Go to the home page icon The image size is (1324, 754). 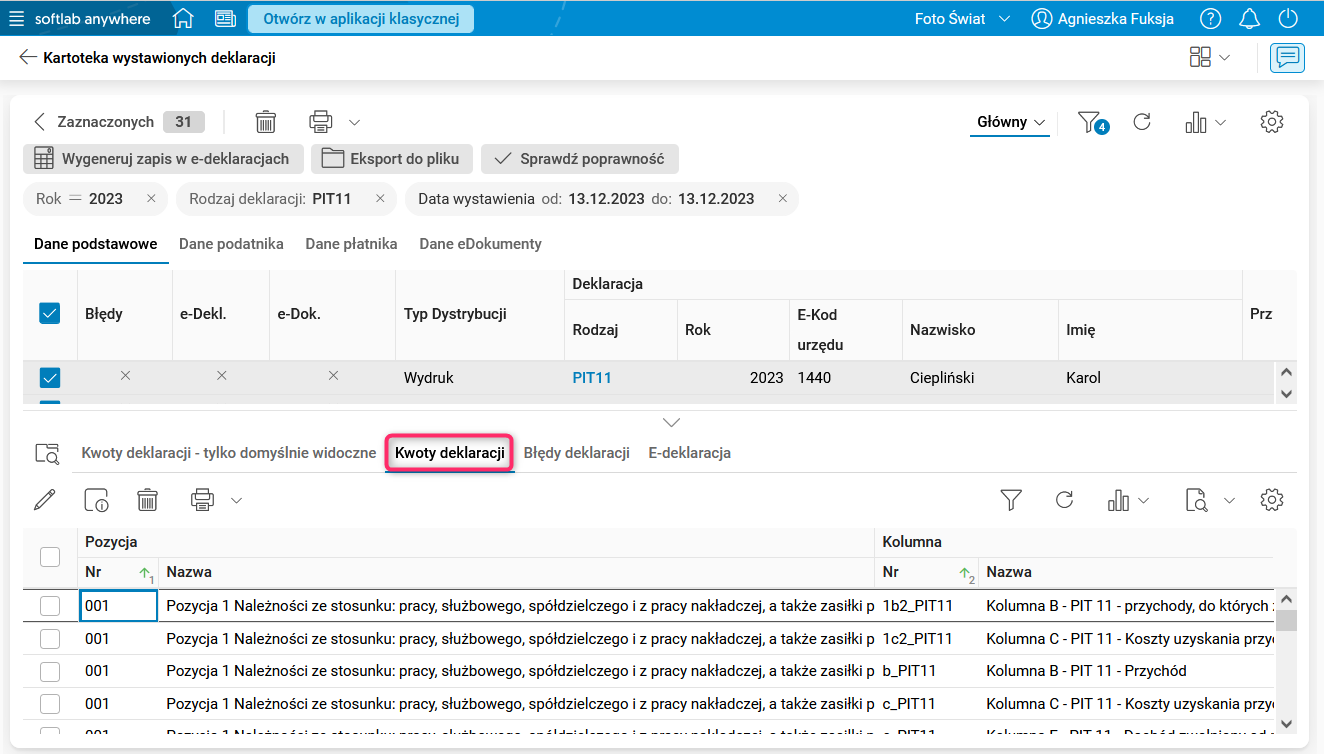[x=183, y=19]
